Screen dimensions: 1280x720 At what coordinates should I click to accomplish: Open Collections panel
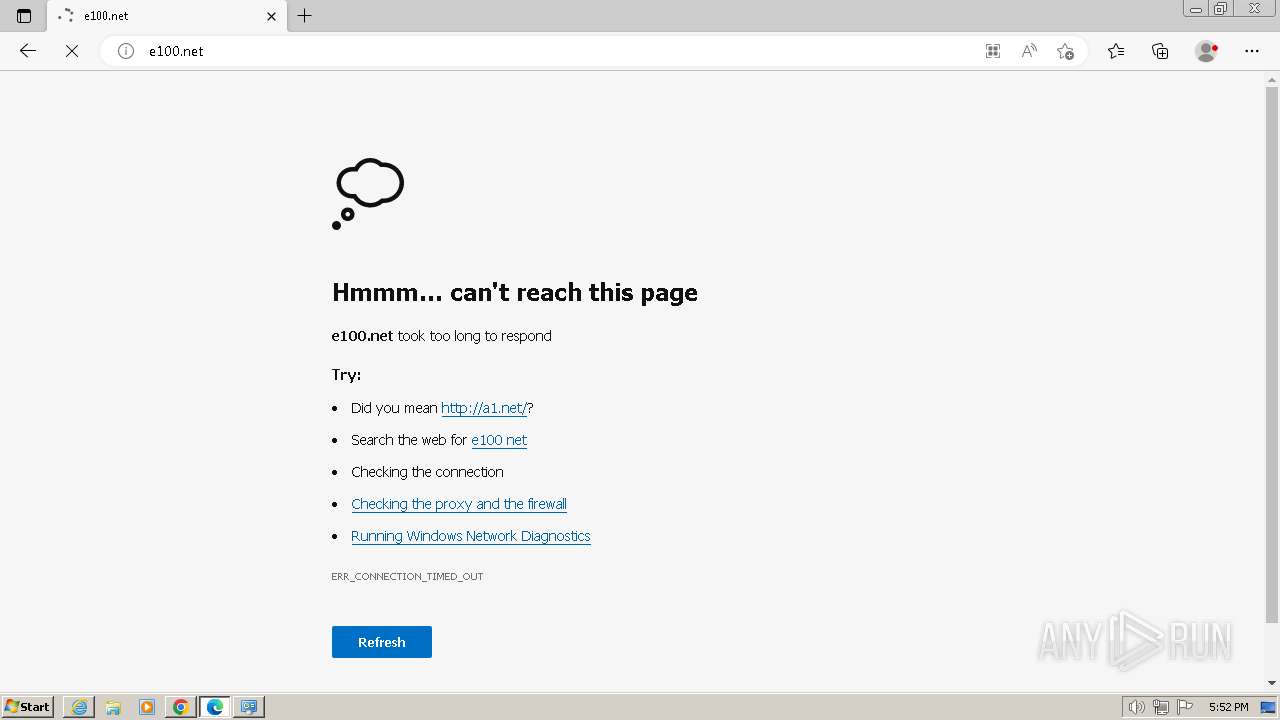tap(1160, 51)
